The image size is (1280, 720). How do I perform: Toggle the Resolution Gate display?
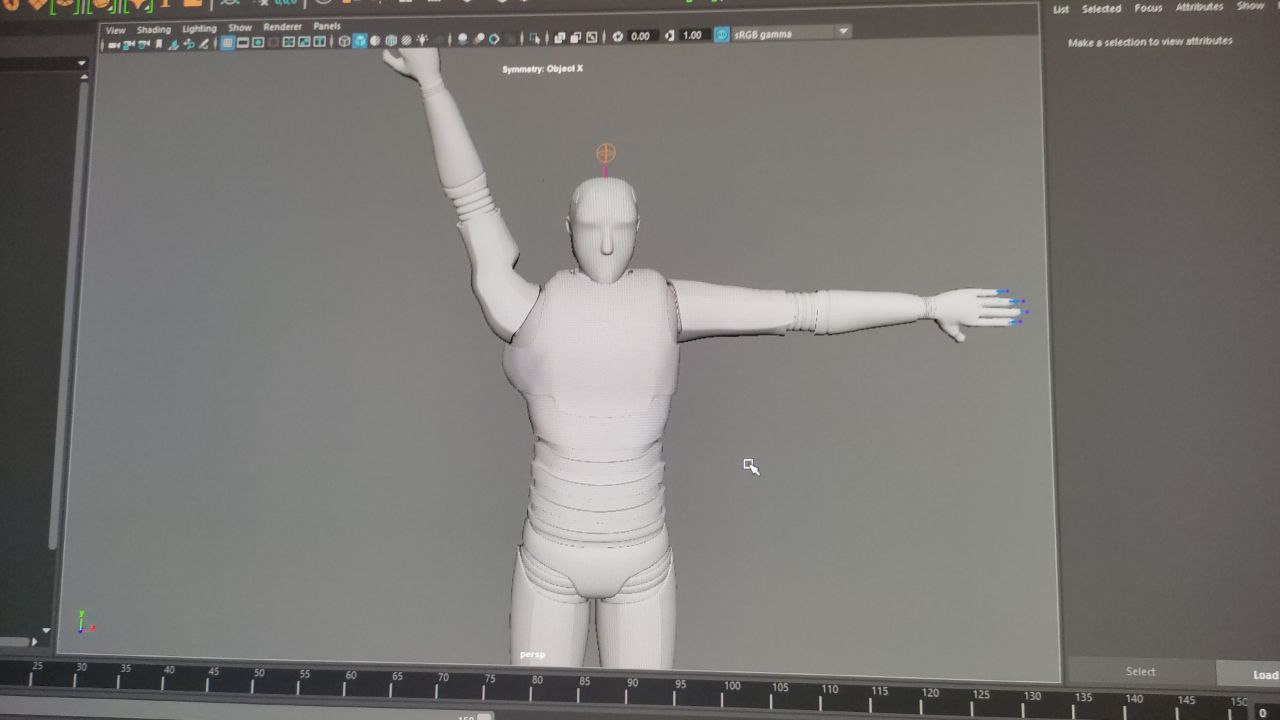pos(258,43)
